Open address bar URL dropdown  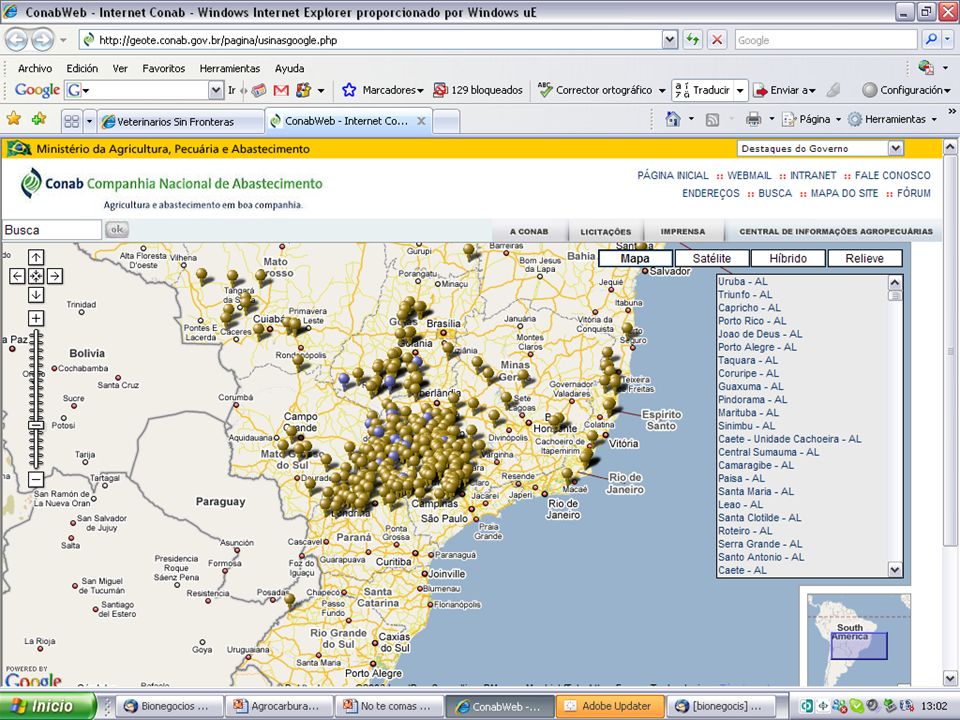(670, 40)
